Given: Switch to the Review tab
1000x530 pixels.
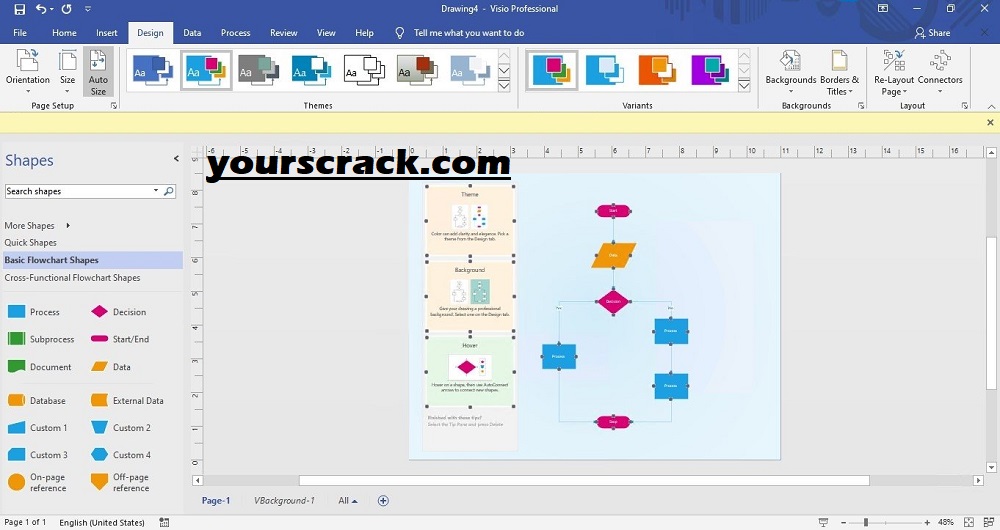Looking at the screenshot, I should [x=284, y=33].
